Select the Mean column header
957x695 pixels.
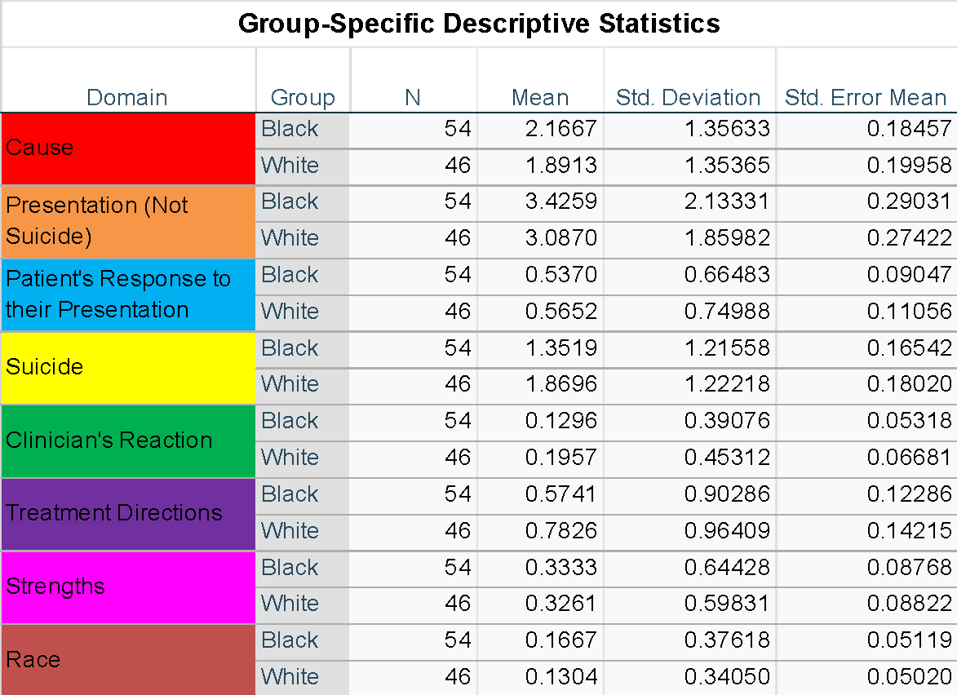pyautogui.click(x=540, y=97)
